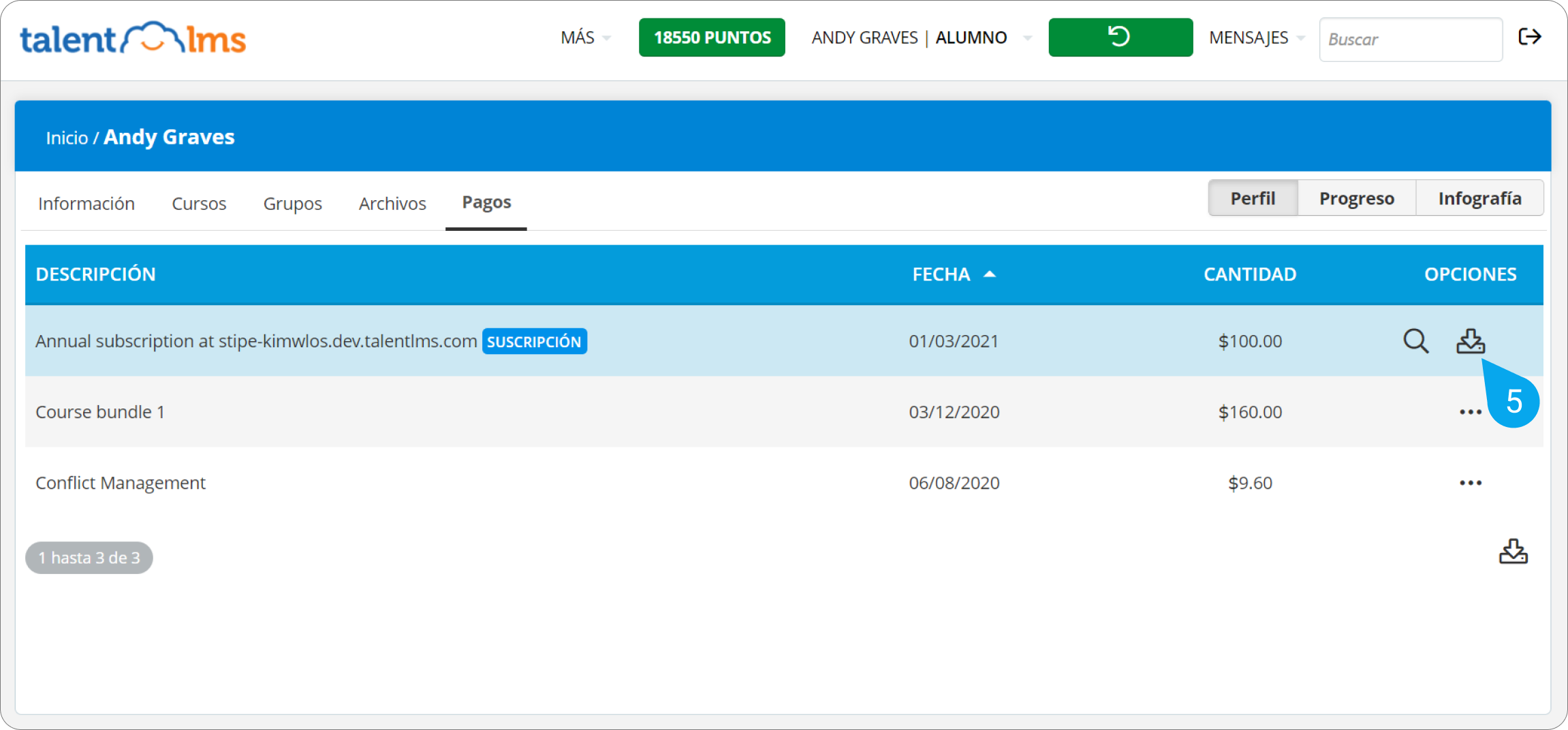Click into the Buscar search field

pyautogui.click(x=1410, y=39)
